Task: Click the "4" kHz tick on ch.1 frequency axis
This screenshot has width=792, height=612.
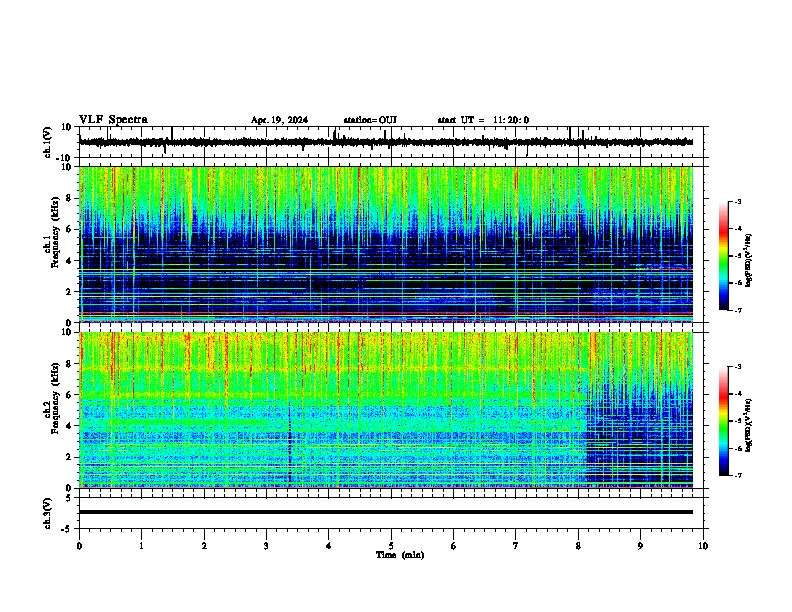Action: (x=70, y=261)
